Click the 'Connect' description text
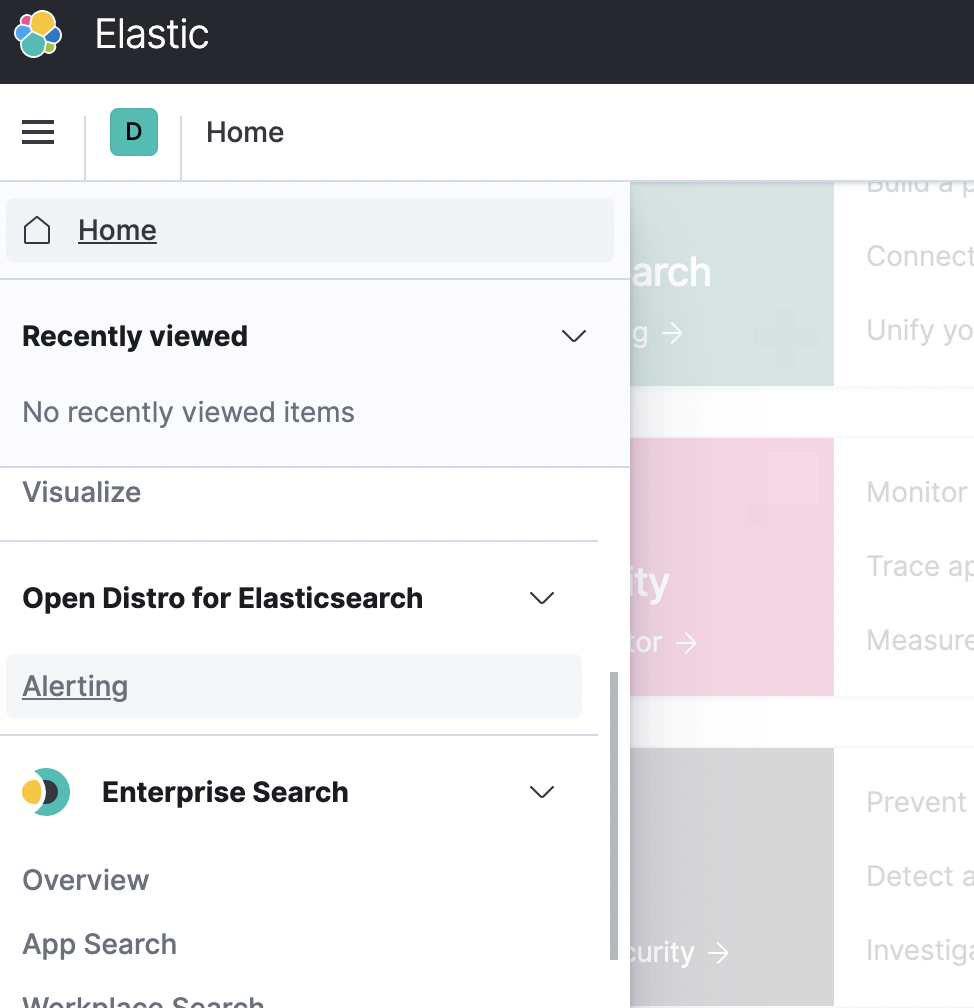The width and height of the screenshot is (974, 1008). (x=920, y=256)
